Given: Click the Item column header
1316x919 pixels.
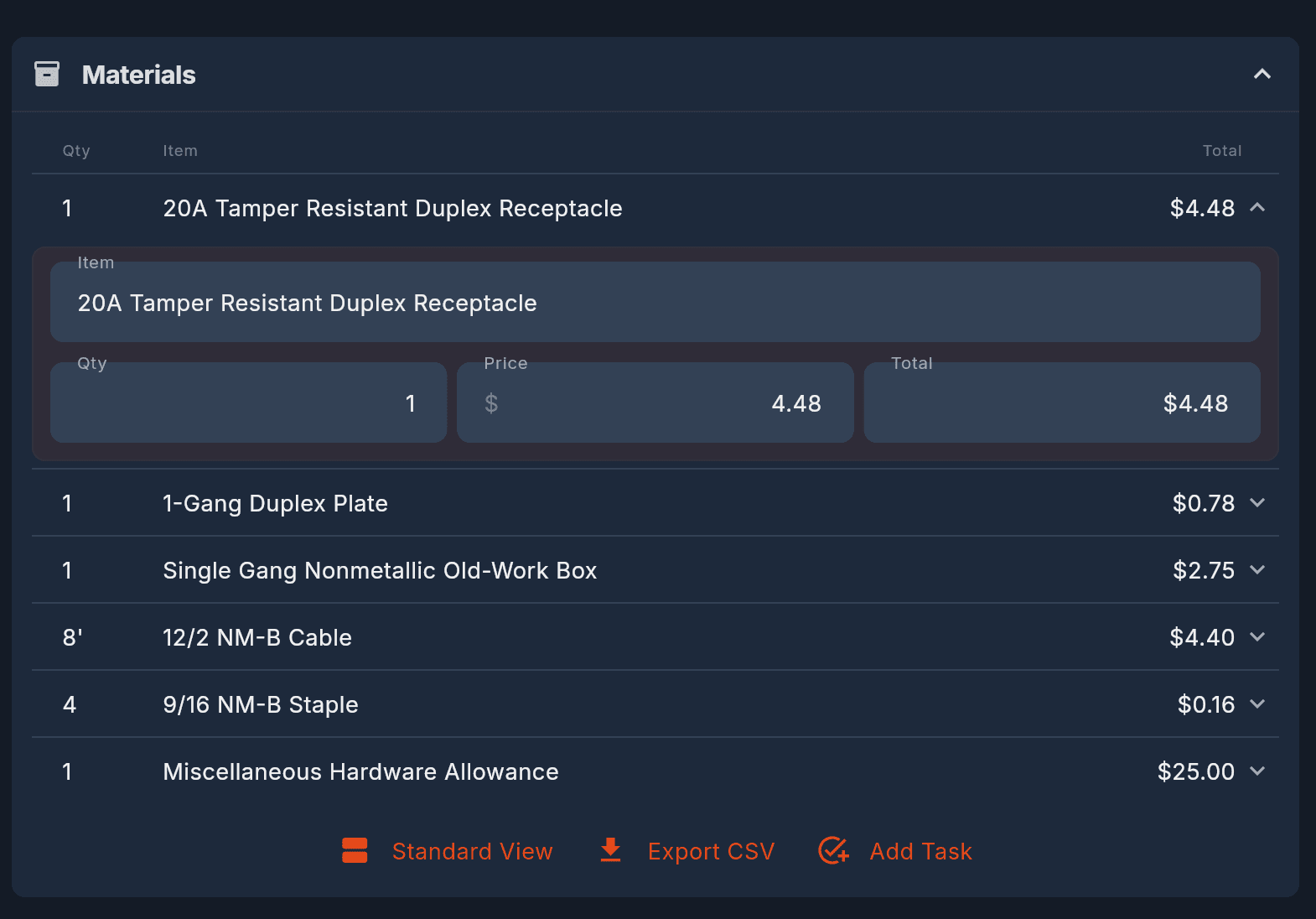Looking at the screenshot, I should coord(180,151).
